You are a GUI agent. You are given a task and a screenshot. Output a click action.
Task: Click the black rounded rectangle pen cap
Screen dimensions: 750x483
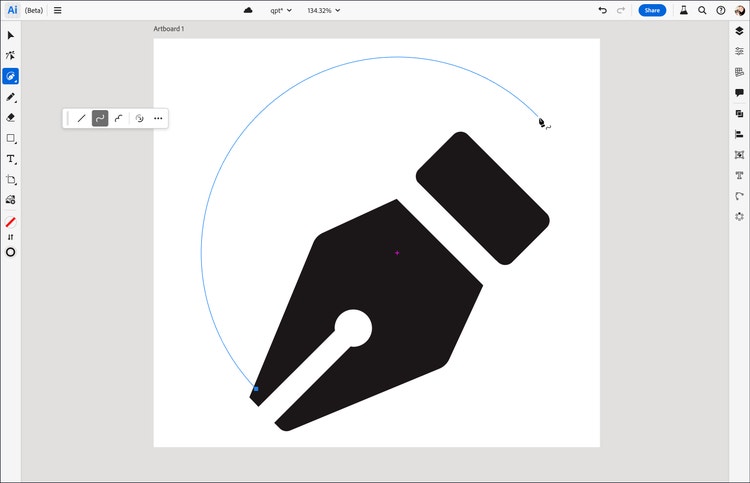(483, 198)
